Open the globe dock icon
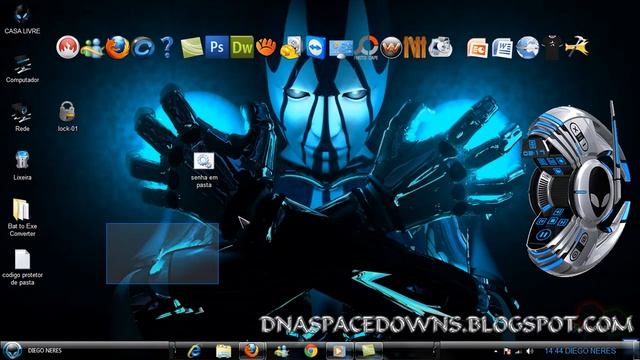Viewport: 640px width, 360px height. (527, 48)
